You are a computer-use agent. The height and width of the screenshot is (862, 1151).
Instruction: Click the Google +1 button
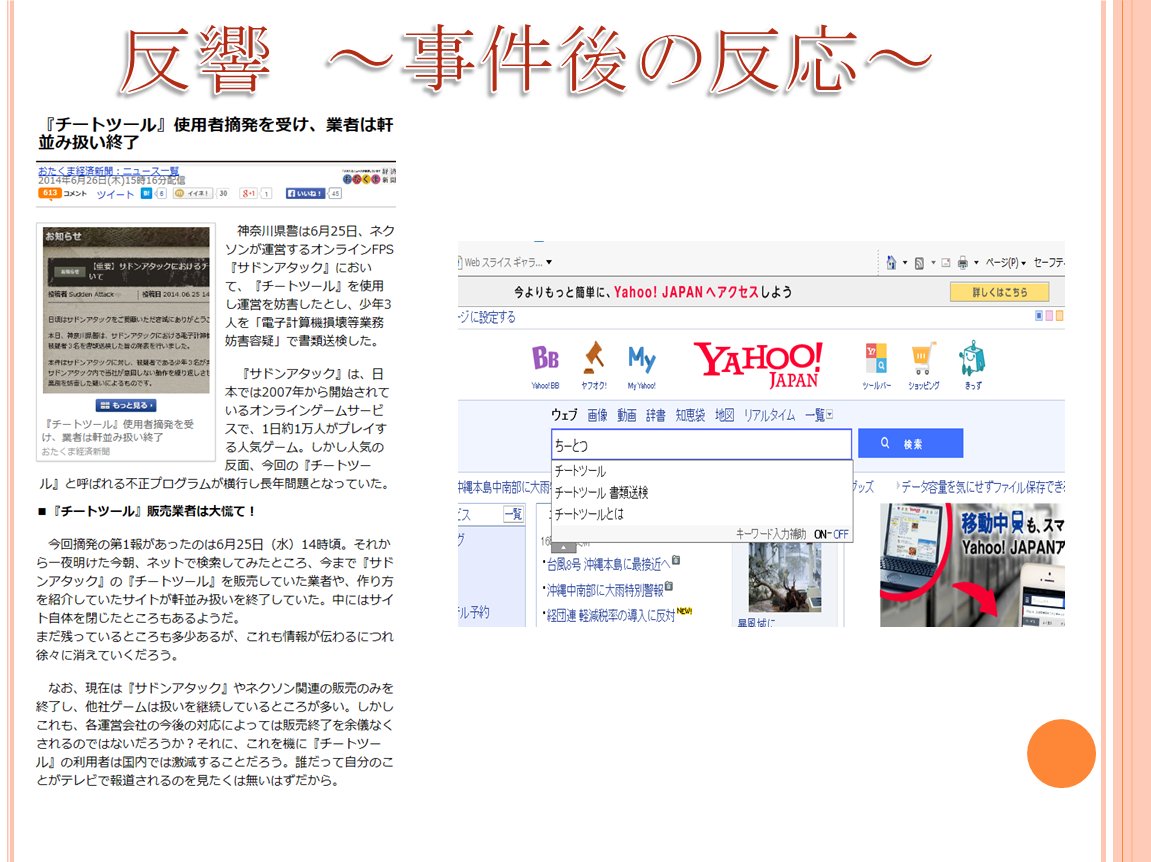[x=249, y=193]
